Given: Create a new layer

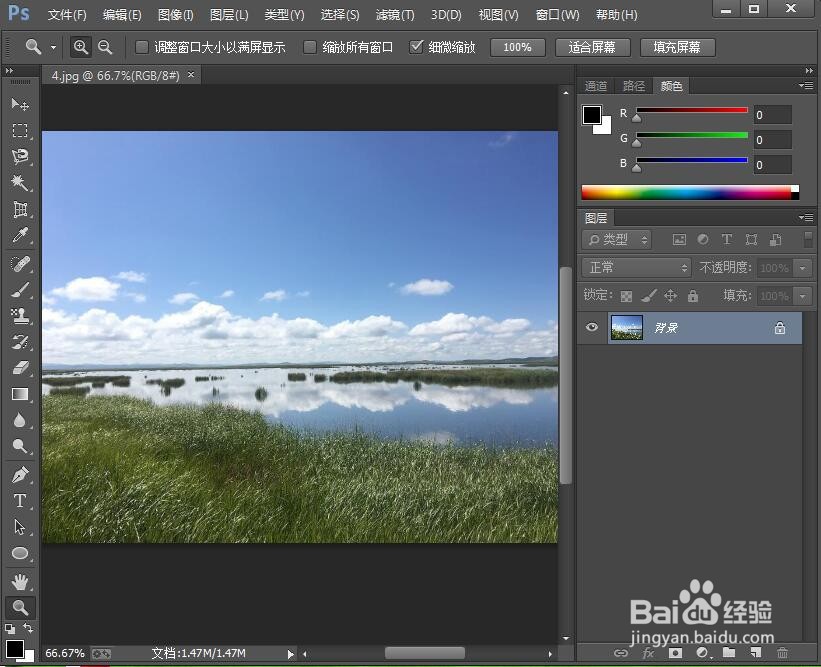Looking at the screenshot, I should [756, 653].
